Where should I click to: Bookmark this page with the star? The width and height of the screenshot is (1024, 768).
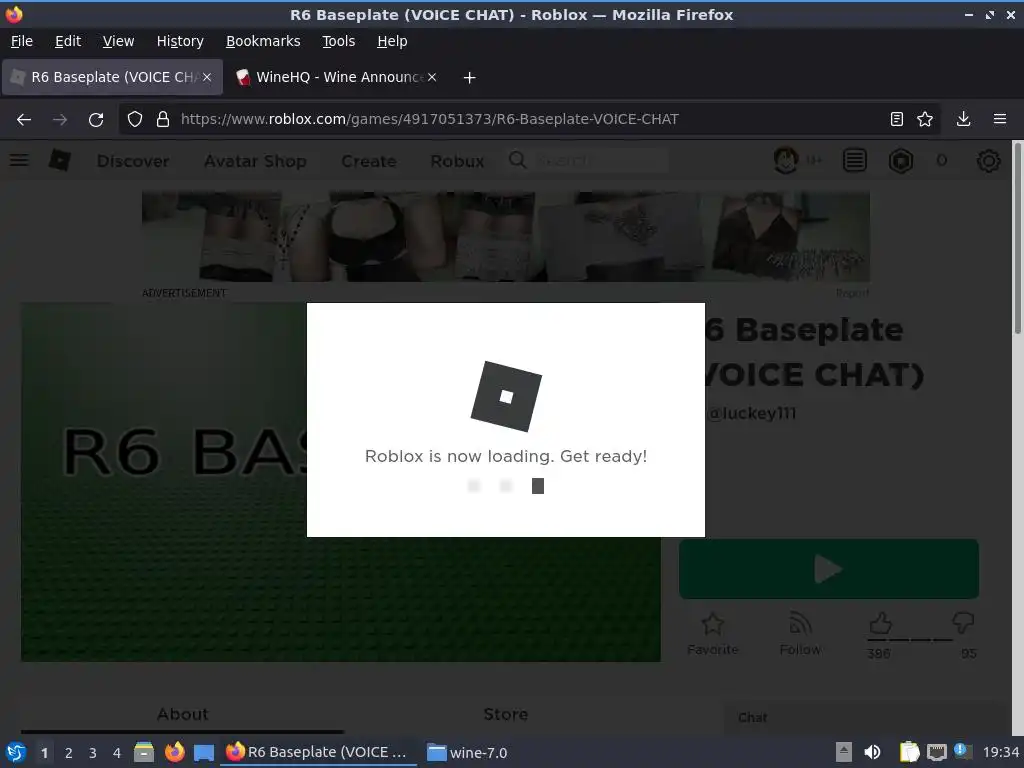[925, 119]
